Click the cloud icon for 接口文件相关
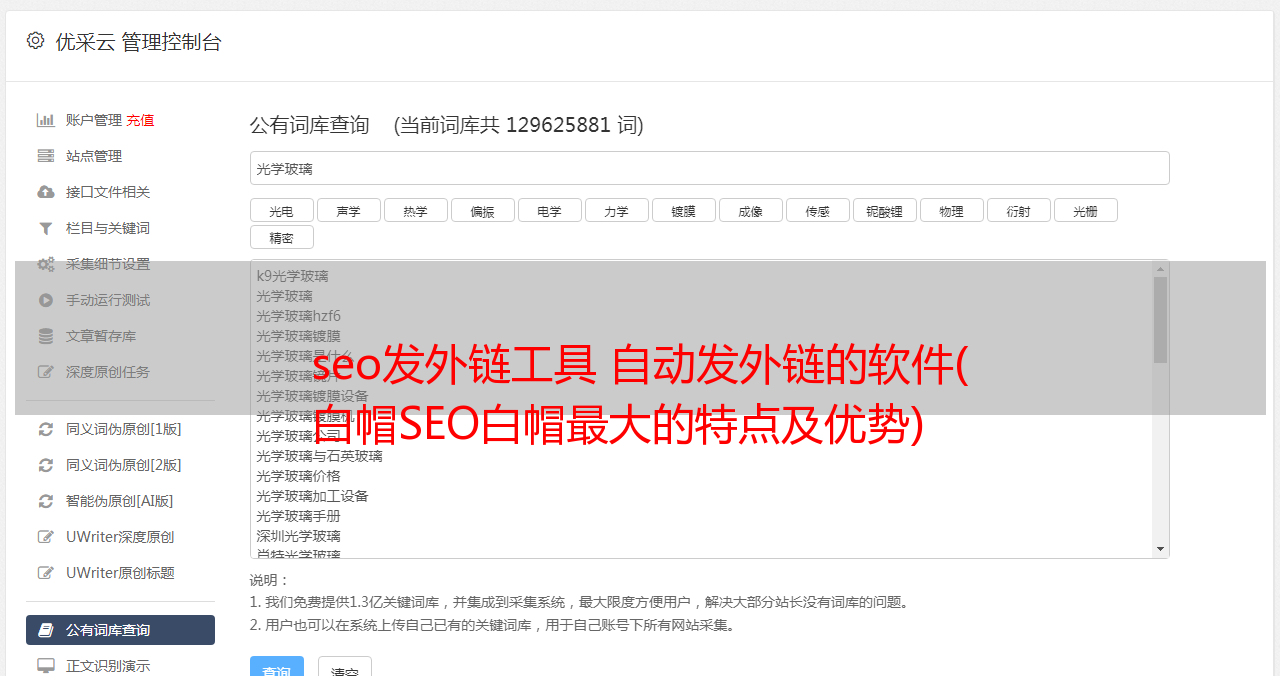This screenshot has height=676, width=1280. (x=45, y=192)
